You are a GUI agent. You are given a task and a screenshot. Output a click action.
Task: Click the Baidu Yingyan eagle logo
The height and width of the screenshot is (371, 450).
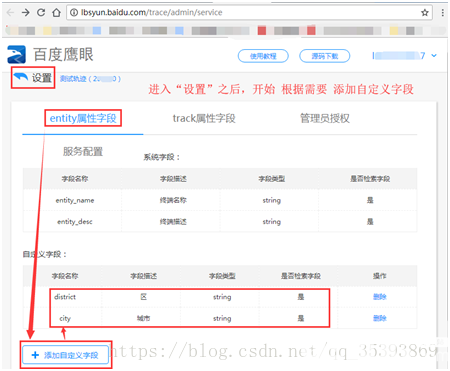tap(17, 55)
